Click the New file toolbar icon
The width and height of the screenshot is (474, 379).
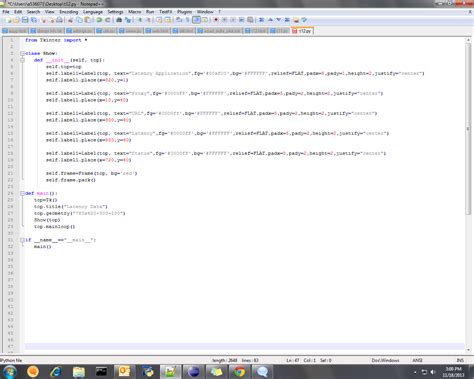click(x=8, y=20)
